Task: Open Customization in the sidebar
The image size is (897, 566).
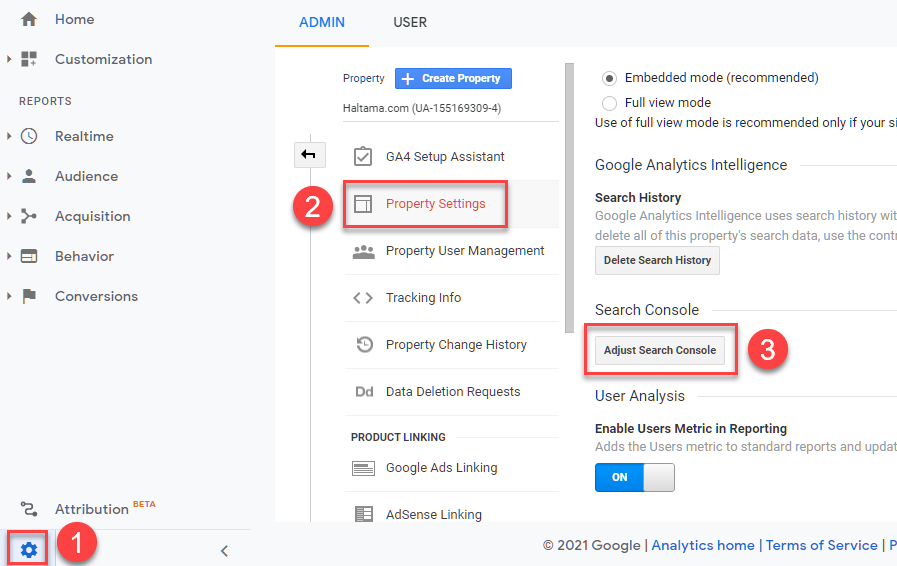Action: tap(104, 59)
